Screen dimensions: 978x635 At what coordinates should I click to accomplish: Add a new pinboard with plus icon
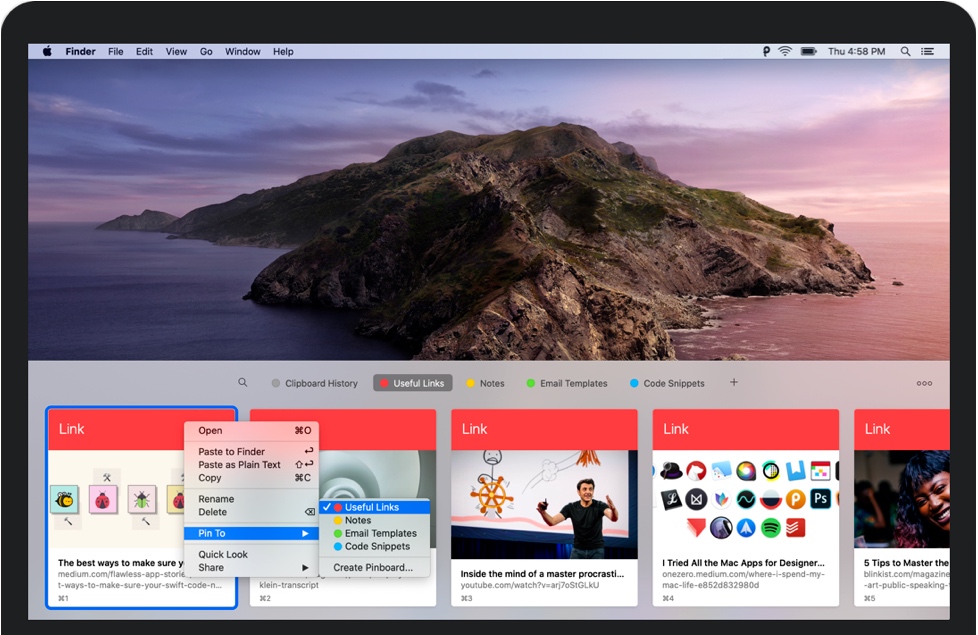click(733, 383)
